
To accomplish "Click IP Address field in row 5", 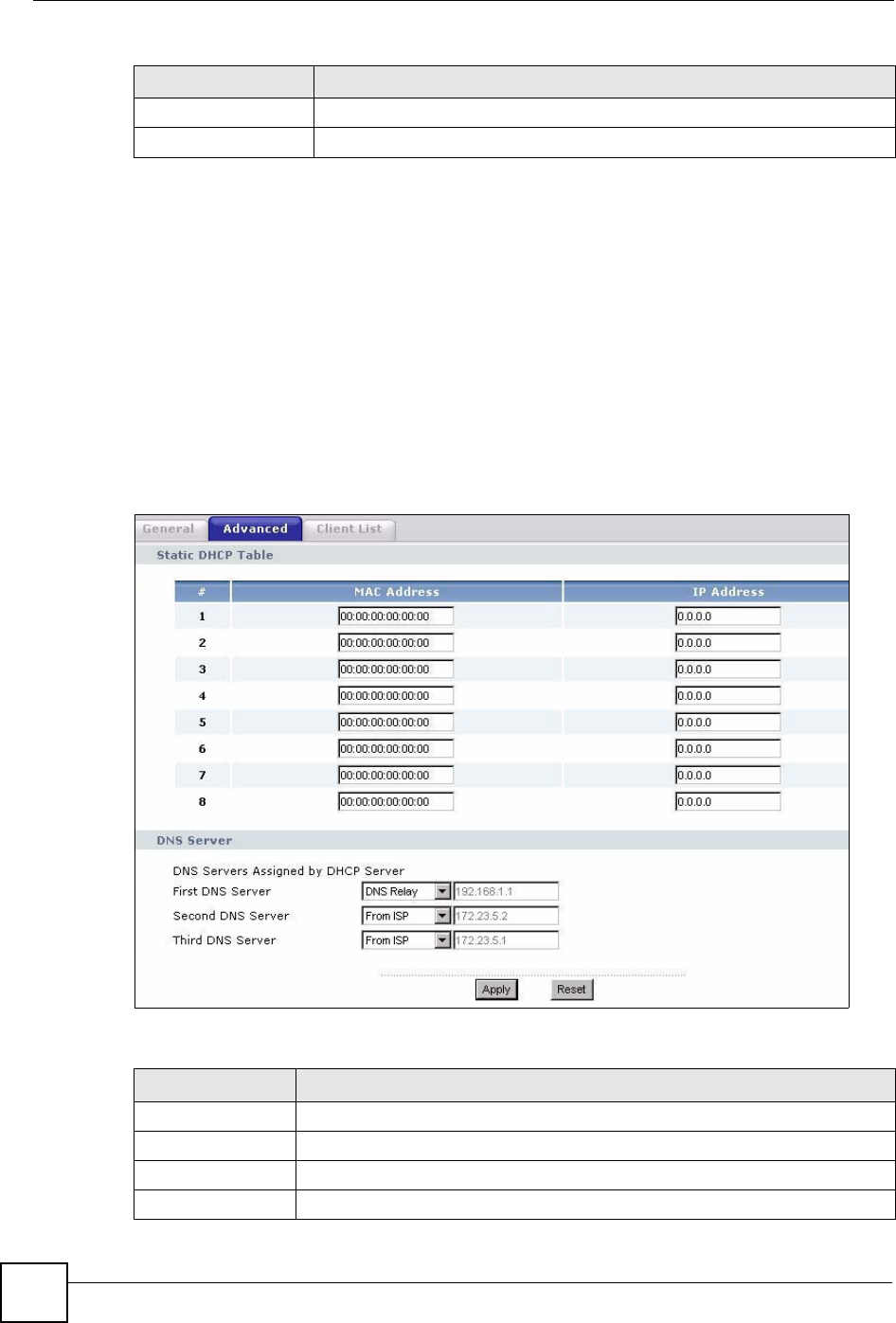I will [727, 723].
